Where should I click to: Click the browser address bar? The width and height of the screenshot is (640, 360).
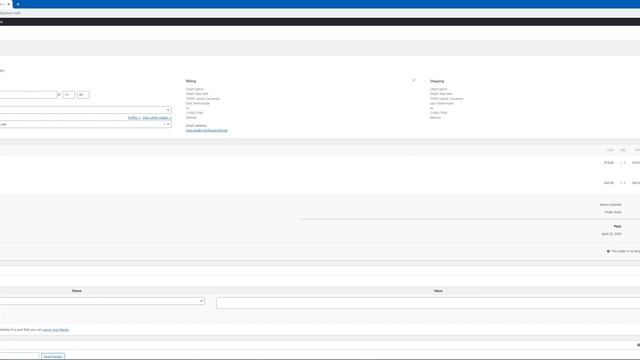tap(320, 13)
